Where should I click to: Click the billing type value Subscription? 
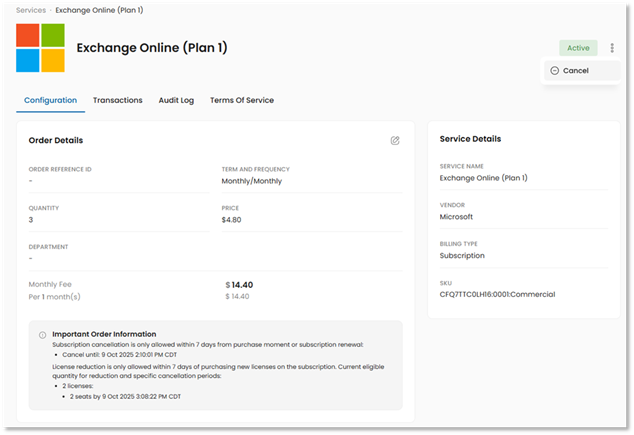(462, 256)
